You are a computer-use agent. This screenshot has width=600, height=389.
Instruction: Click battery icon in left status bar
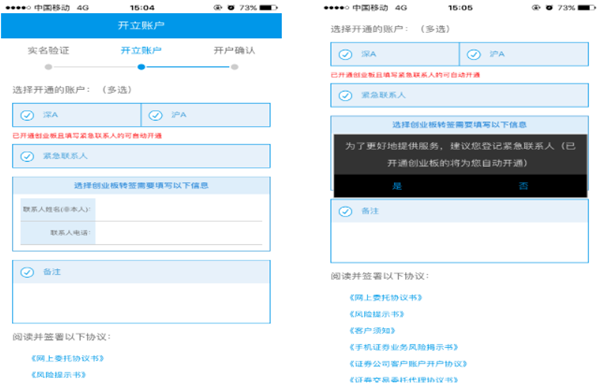click(268, 7)
